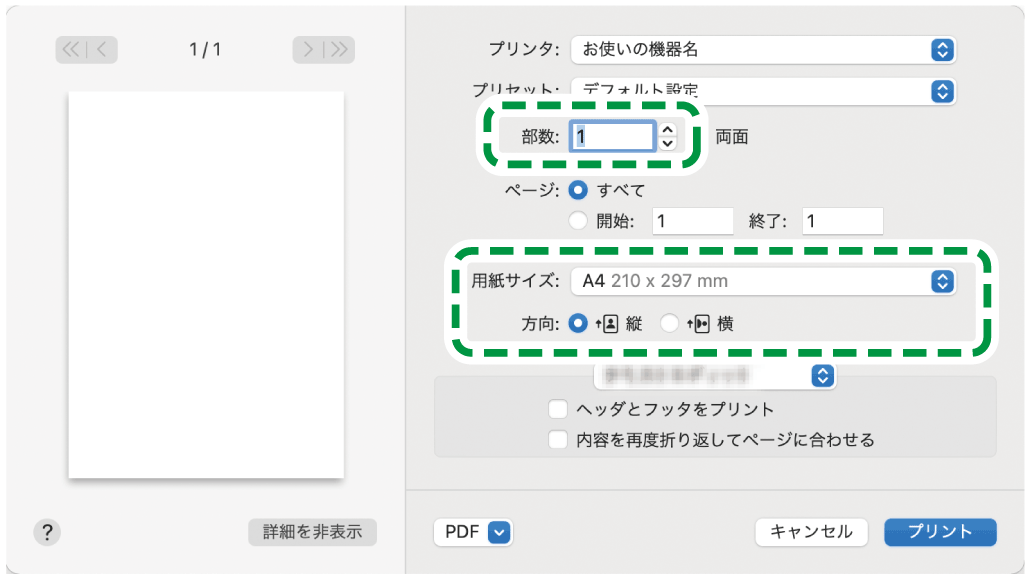Select the 開始 page range radio button

pyautogui.click(x=578, y=220)
